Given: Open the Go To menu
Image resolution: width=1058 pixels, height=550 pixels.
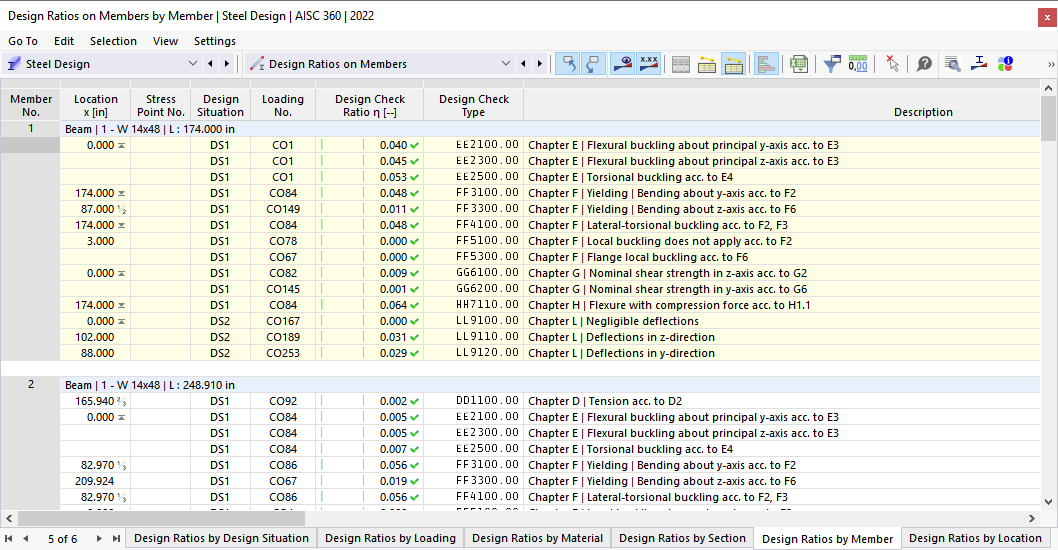Looking at the screenshot, I should coord(23,41).
